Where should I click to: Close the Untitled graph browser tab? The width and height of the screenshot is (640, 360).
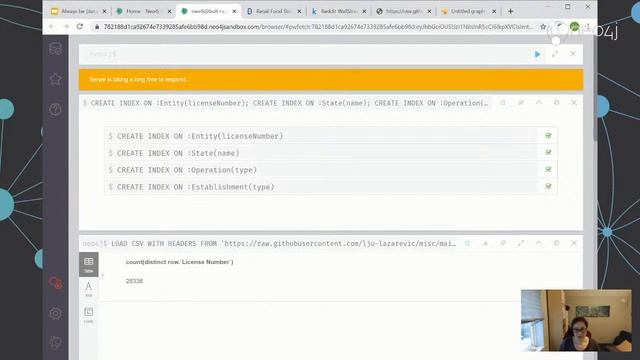point(494,11)
